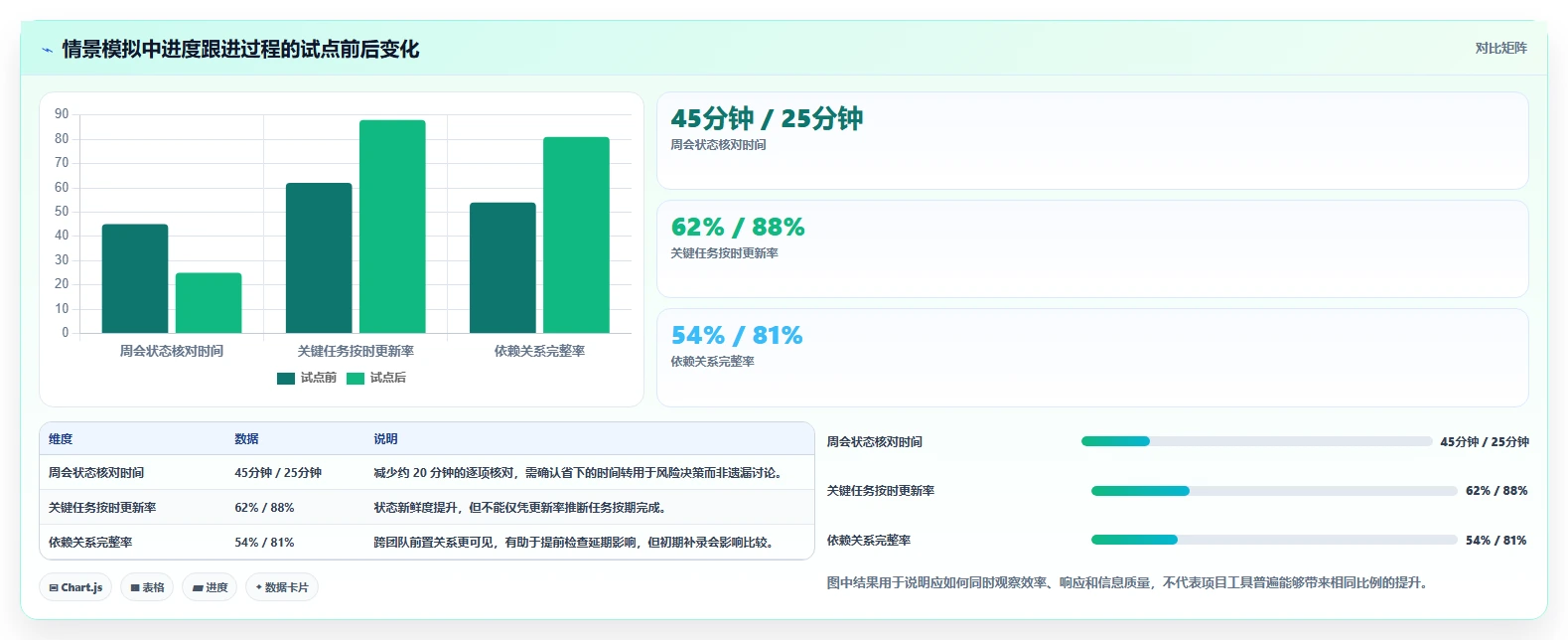The height and width of the screenshot is (640, 1568).
Task: Select the Chart.js tag chip
Action: (x=75, y=587)
